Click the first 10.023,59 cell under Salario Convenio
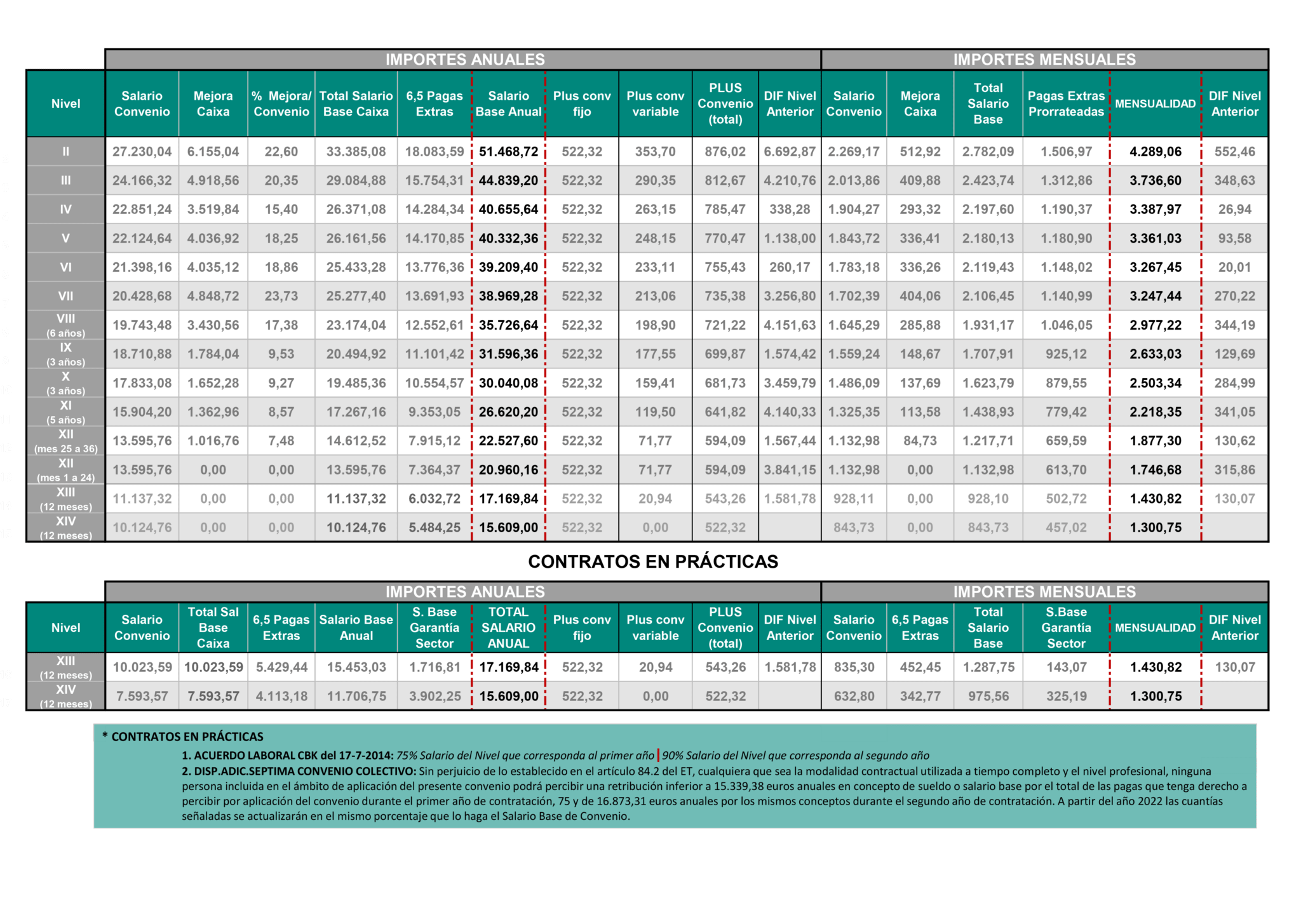 pos(142,667)
